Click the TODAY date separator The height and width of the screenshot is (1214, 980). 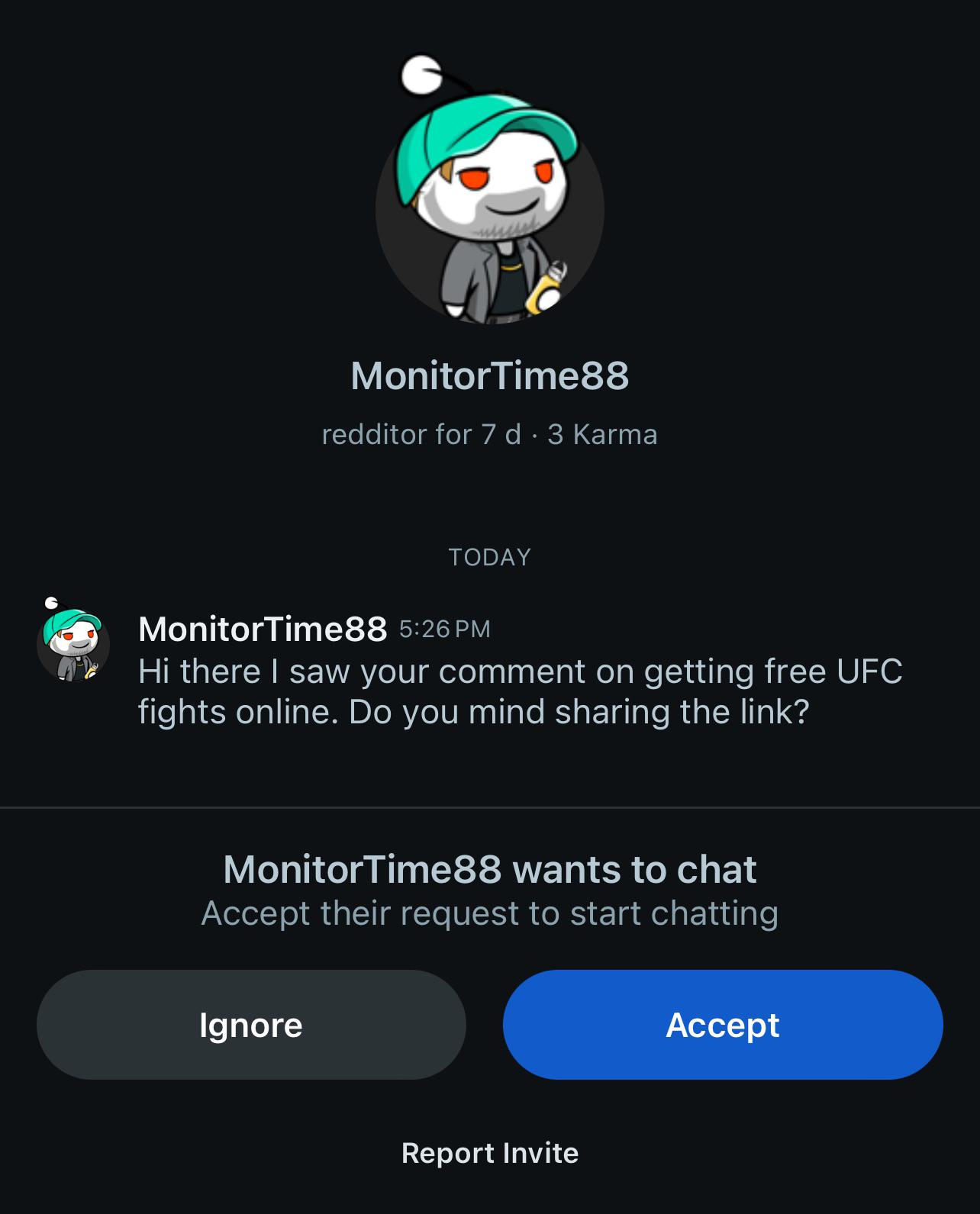tap(489, 557)
